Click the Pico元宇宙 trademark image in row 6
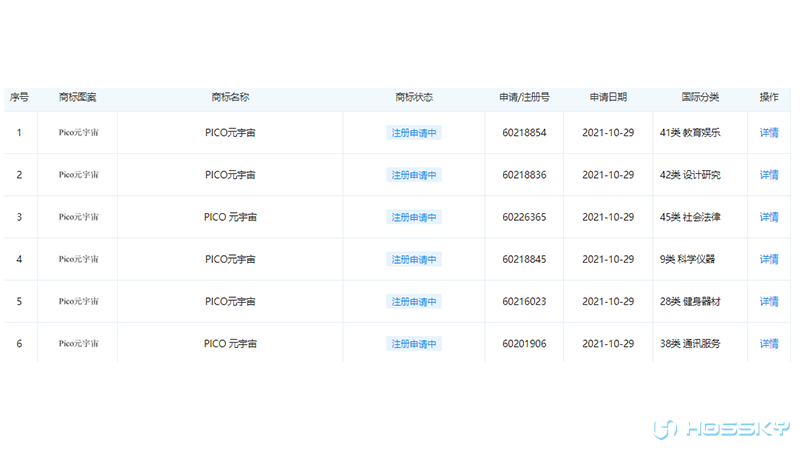The height and width of the screenshot is (450, 800). click(78, 344)
